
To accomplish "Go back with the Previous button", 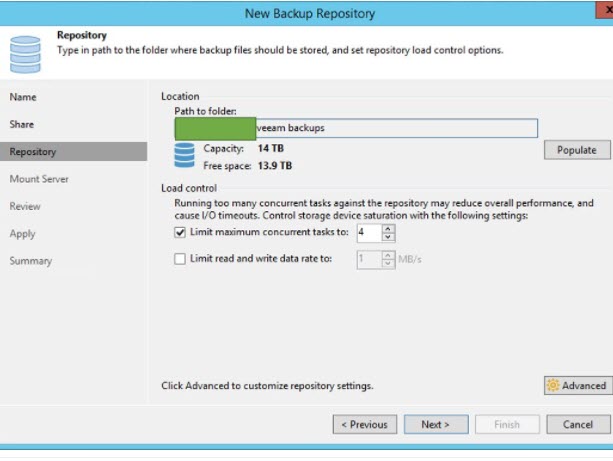I will (x=364, y=424).
